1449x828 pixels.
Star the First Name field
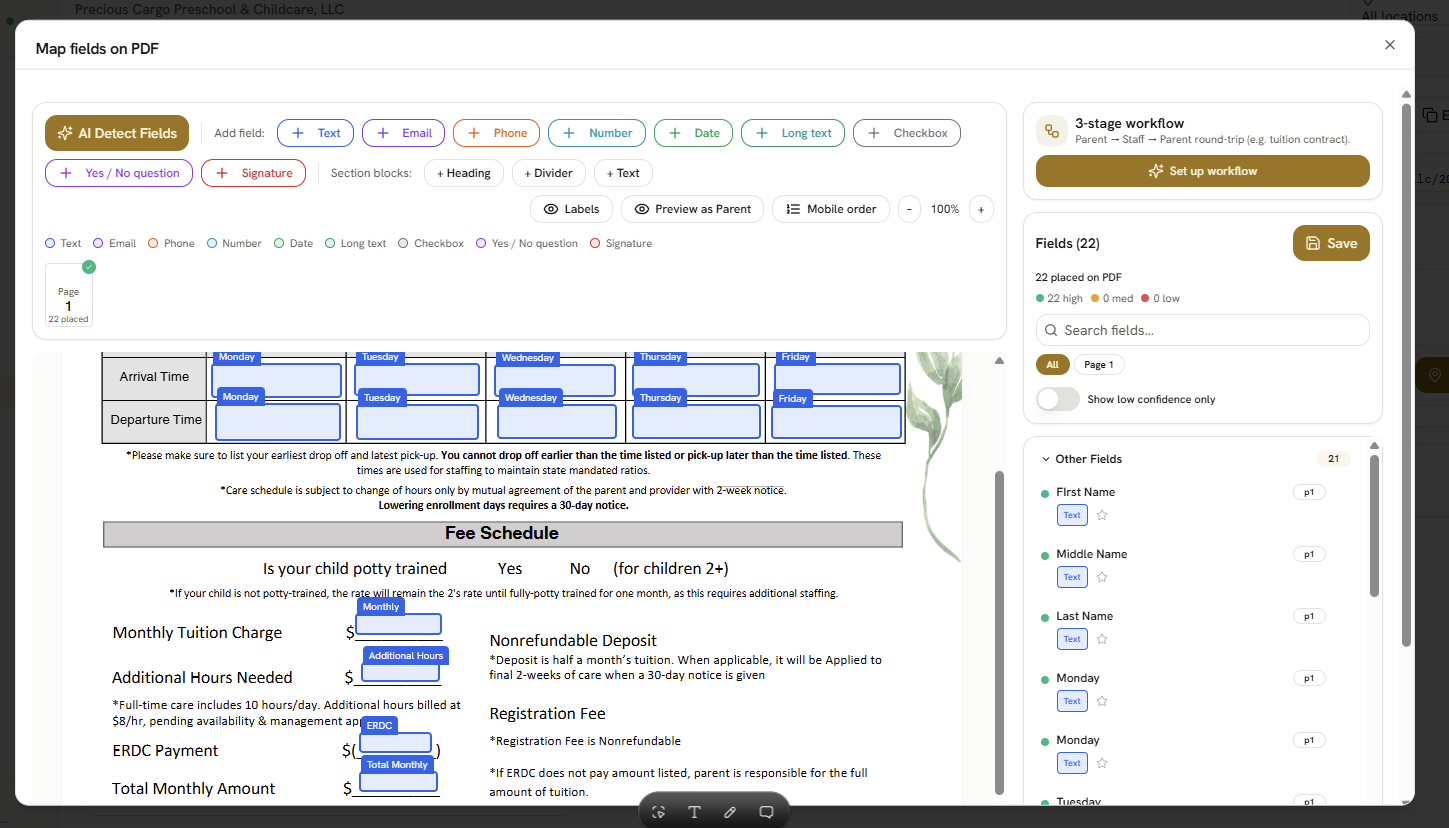click(1102, 515)
